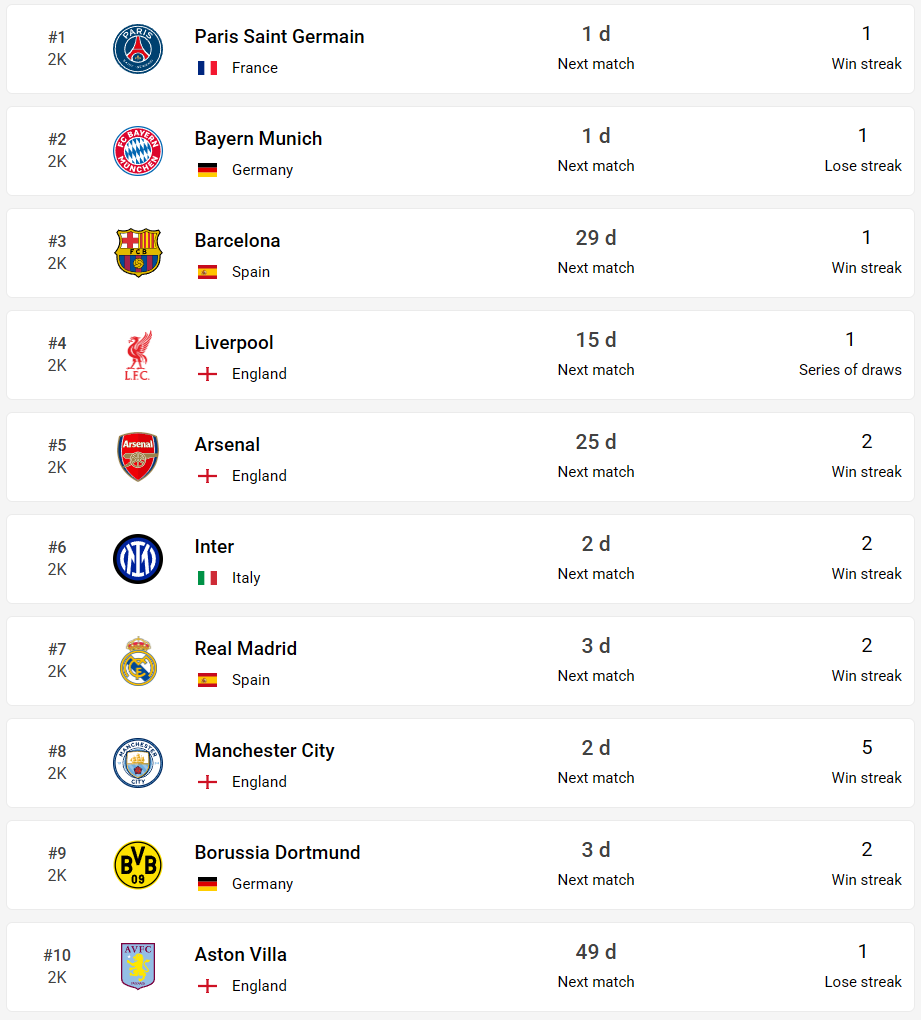Open the Paris Saint Germain team name link
Screen dimensions: 921x1020
coord(279,36)
